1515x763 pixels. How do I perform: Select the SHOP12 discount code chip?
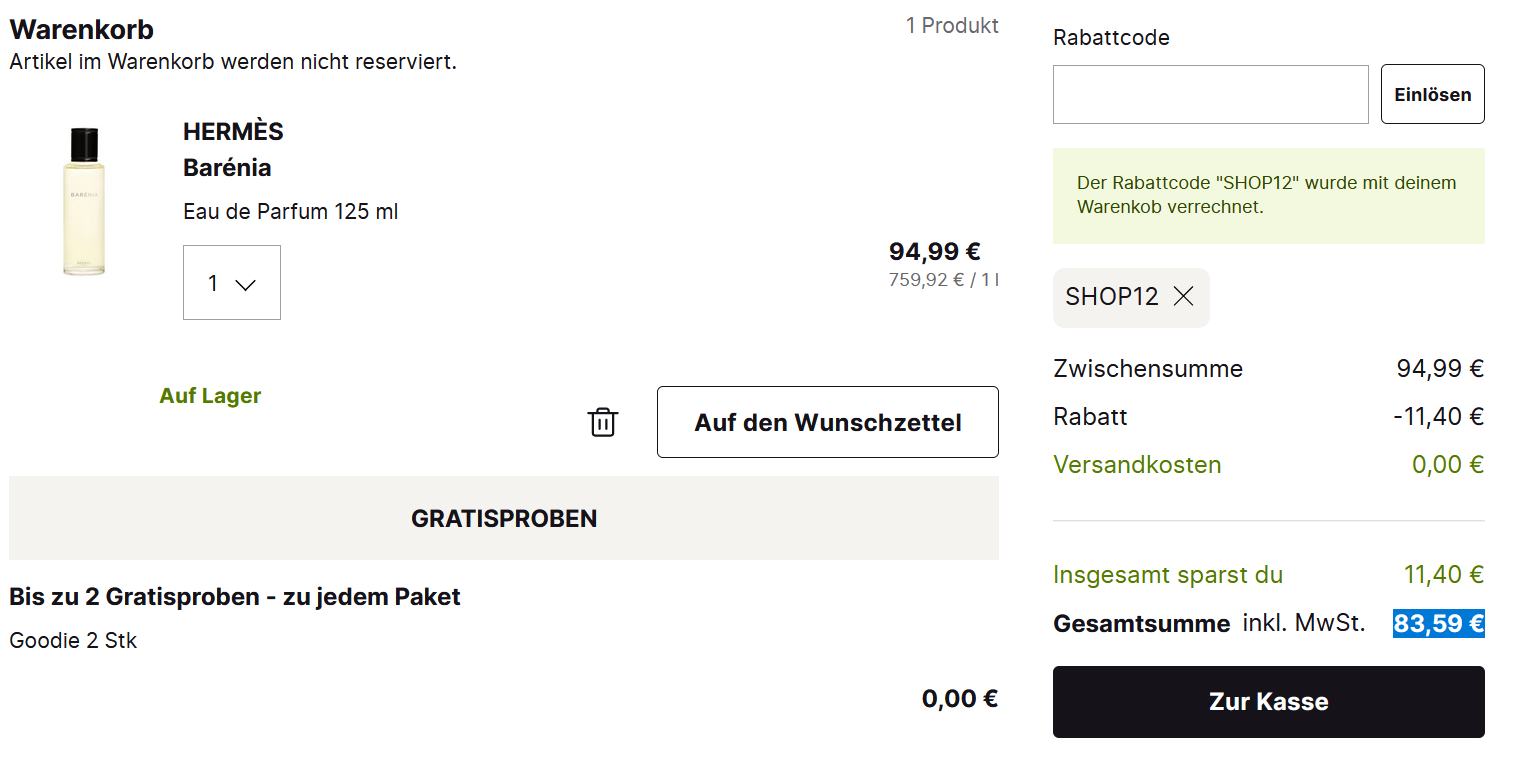(x=1111, y=297)
